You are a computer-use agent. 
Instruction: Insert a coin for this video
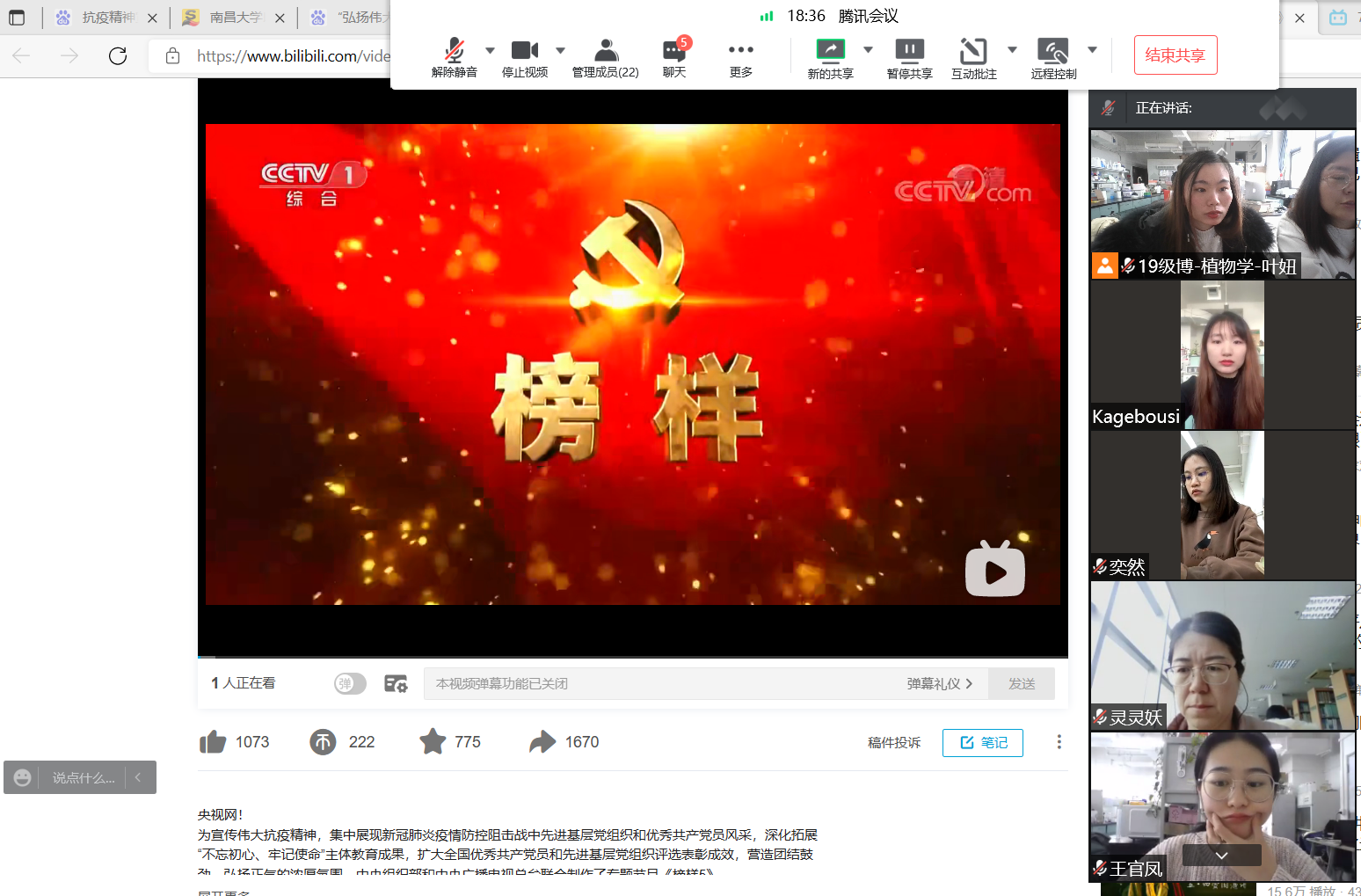[322, 741]
